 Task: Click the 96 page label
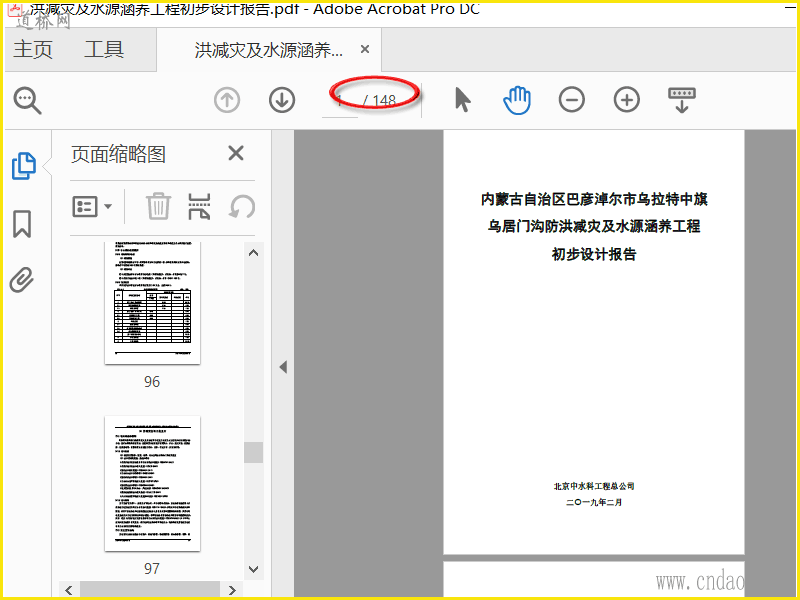point(152,382)
